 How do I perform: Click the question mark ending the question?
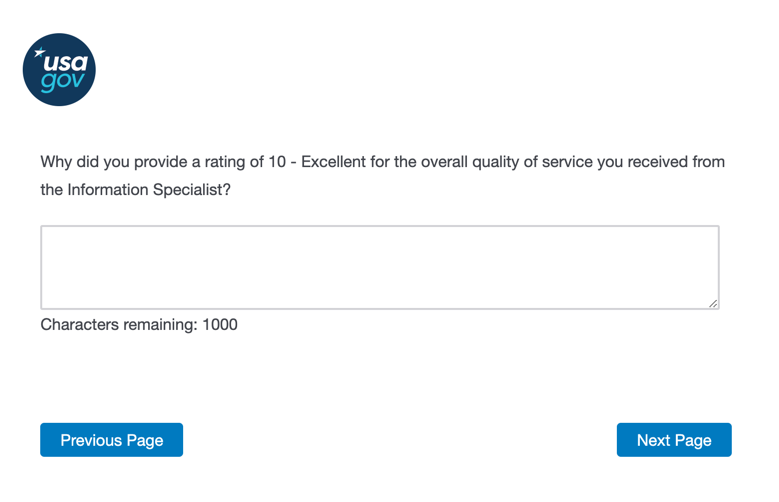(226, 190)
